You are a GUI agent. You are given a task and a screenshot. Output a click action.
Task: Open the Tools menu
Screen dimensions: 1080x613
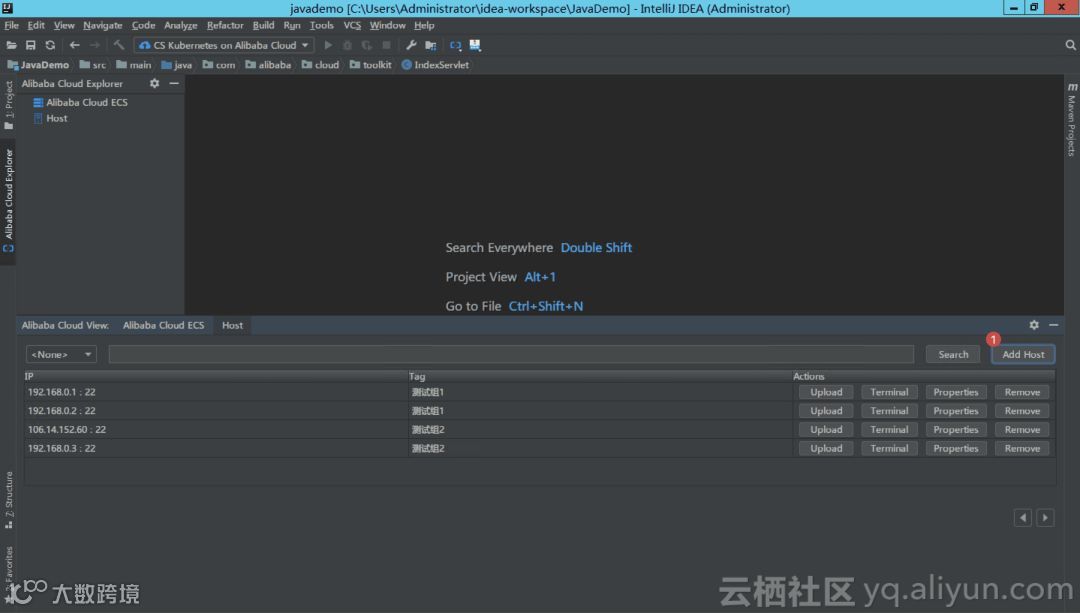(x=322, y=25)
